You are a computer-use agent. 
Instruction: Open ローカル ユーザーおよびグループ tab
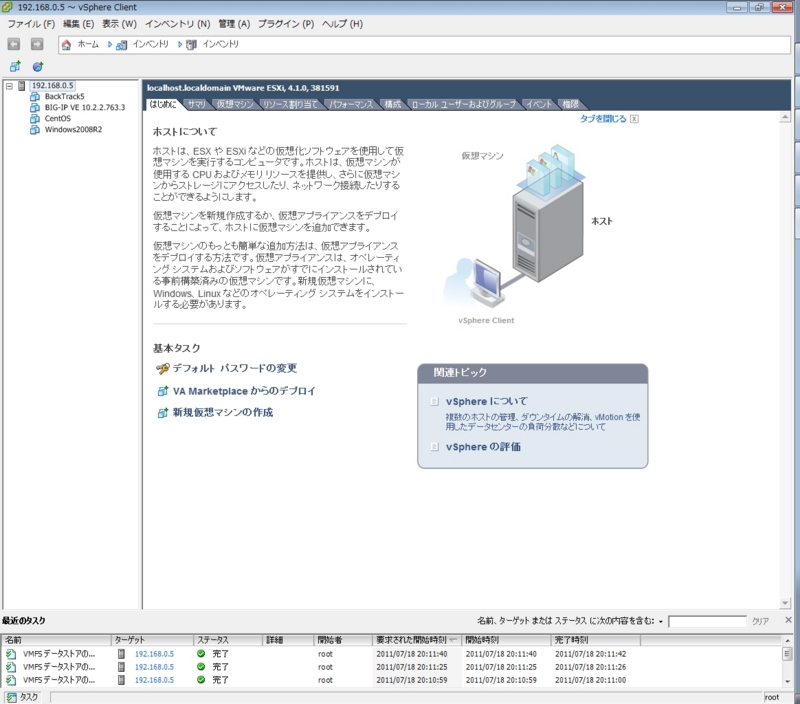tap(463, 105)
